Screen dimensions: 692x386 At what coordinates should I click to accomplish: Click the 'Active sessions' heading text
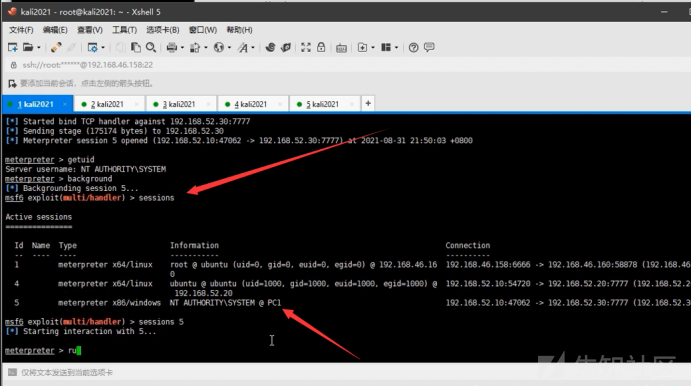(38, 217)
